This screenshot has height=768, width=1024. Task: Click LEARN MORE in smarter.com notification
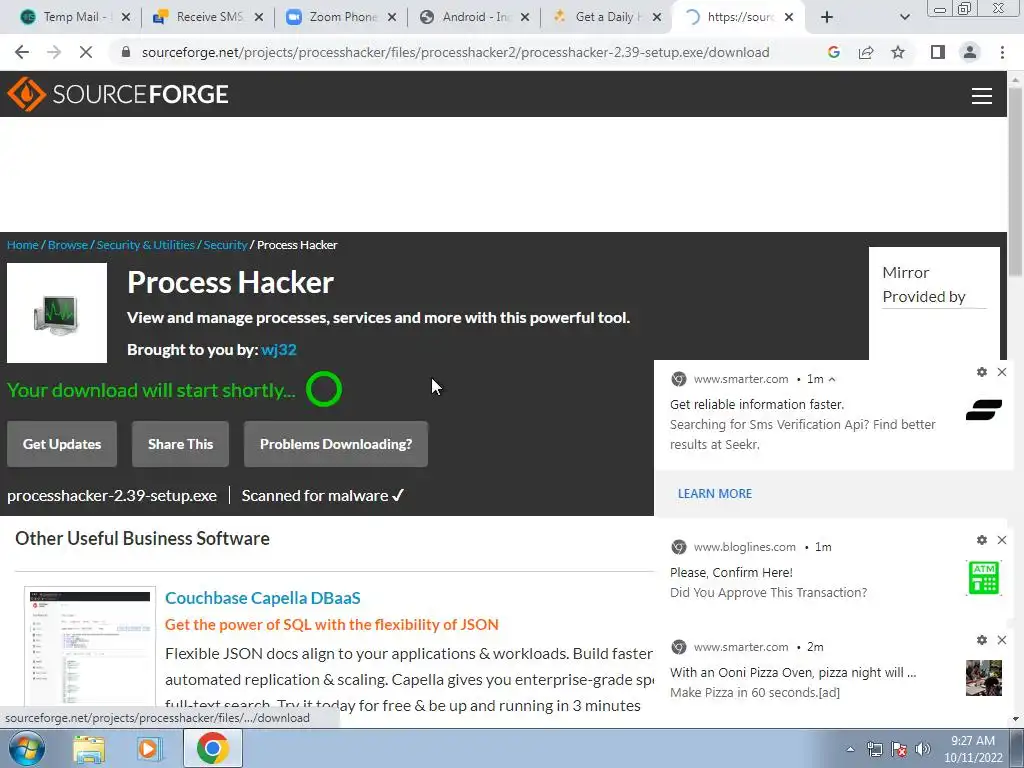tap(714, 494)
